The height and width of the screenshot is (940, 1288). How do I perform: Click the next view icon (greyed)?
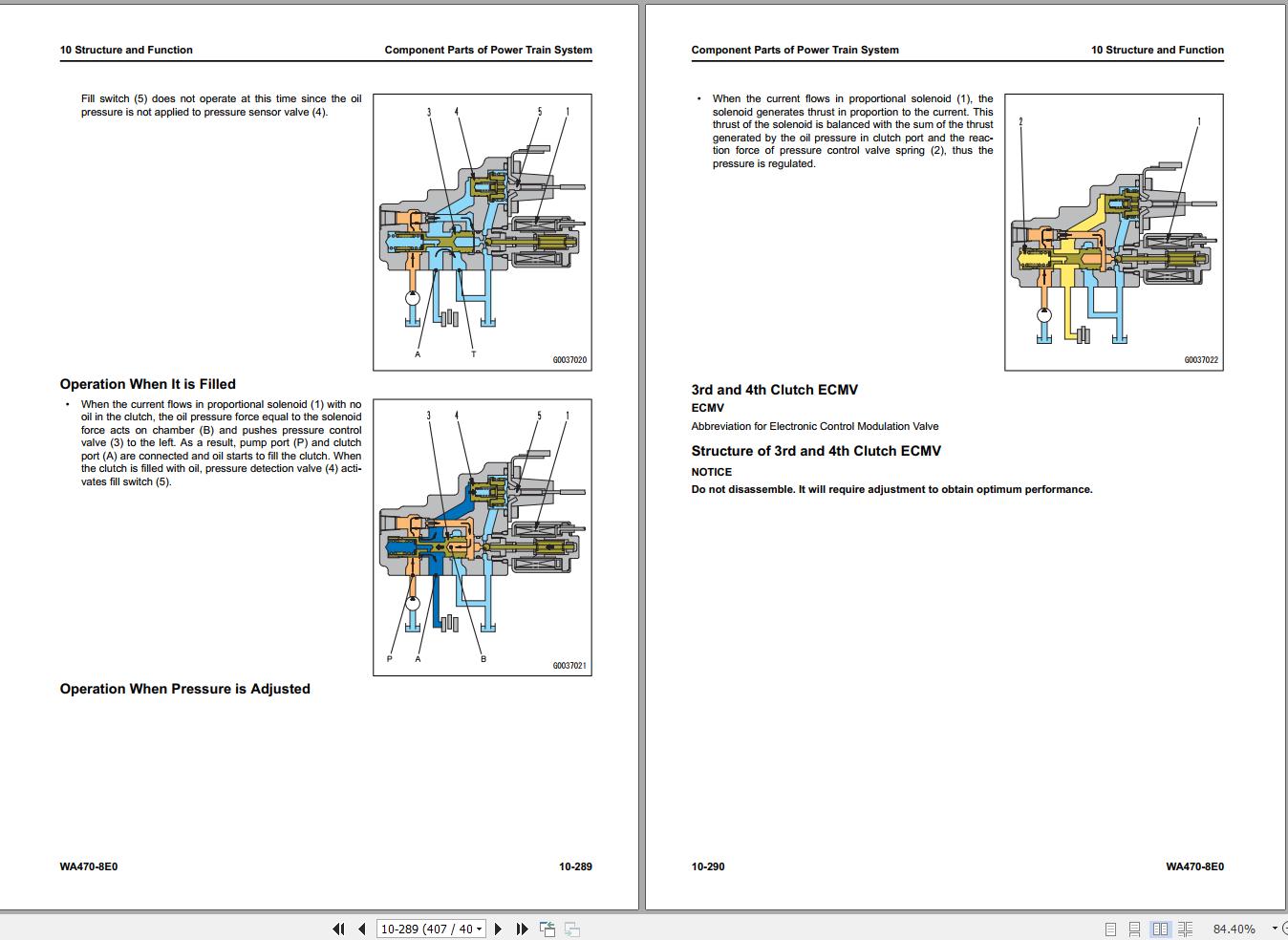click(572, 929)
